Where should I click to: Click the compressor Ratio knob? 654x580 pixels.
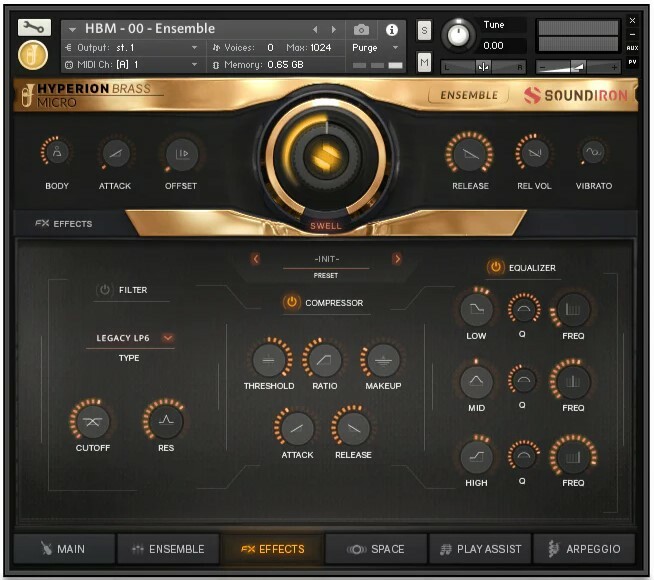[x=324, y=359]
